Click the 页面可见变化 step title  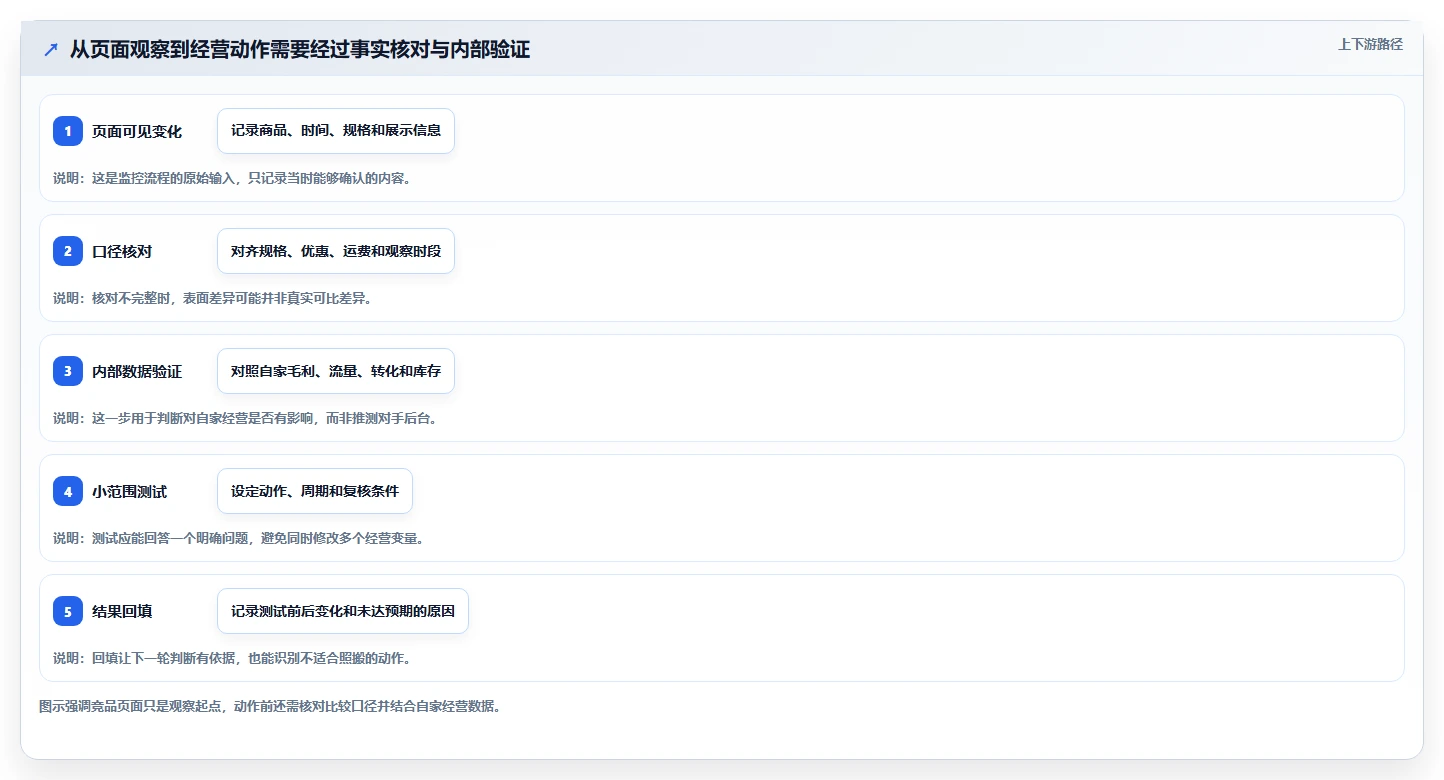137,132
